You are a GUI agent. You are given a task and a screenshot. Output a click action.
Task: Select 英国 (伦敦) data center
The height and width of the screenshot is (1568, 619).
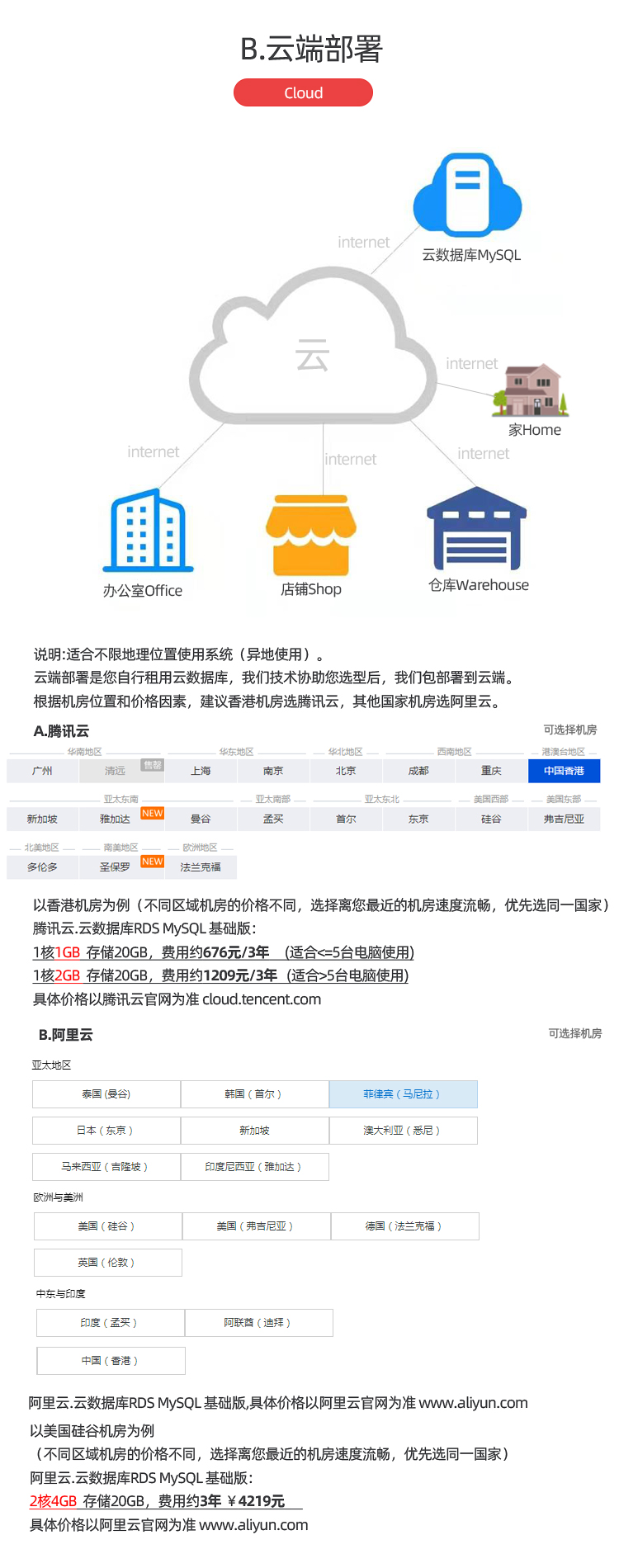pyautogui.click(x=108, y=1263)
